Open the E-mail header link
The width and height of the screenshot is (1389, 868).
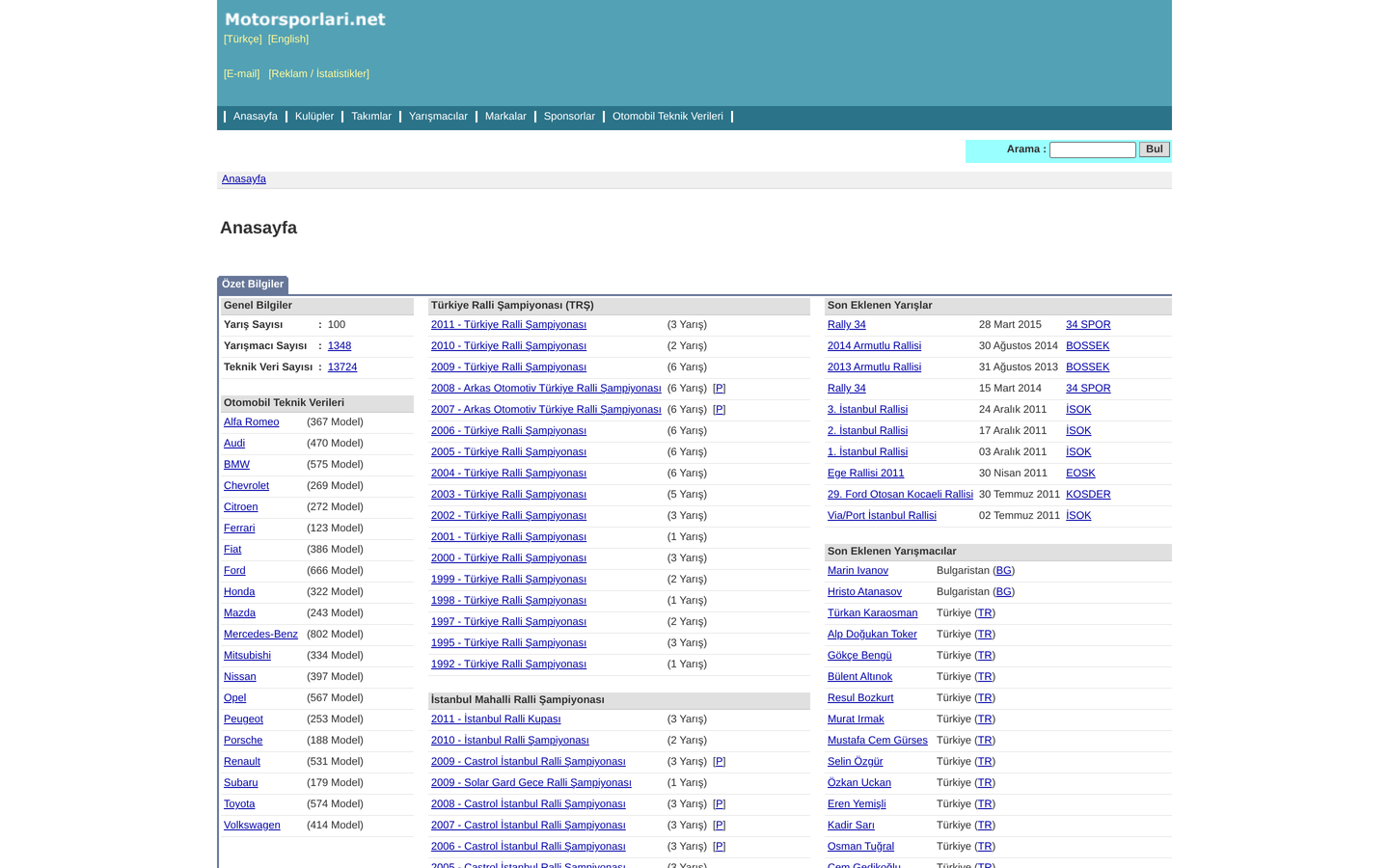coord(242,73)
